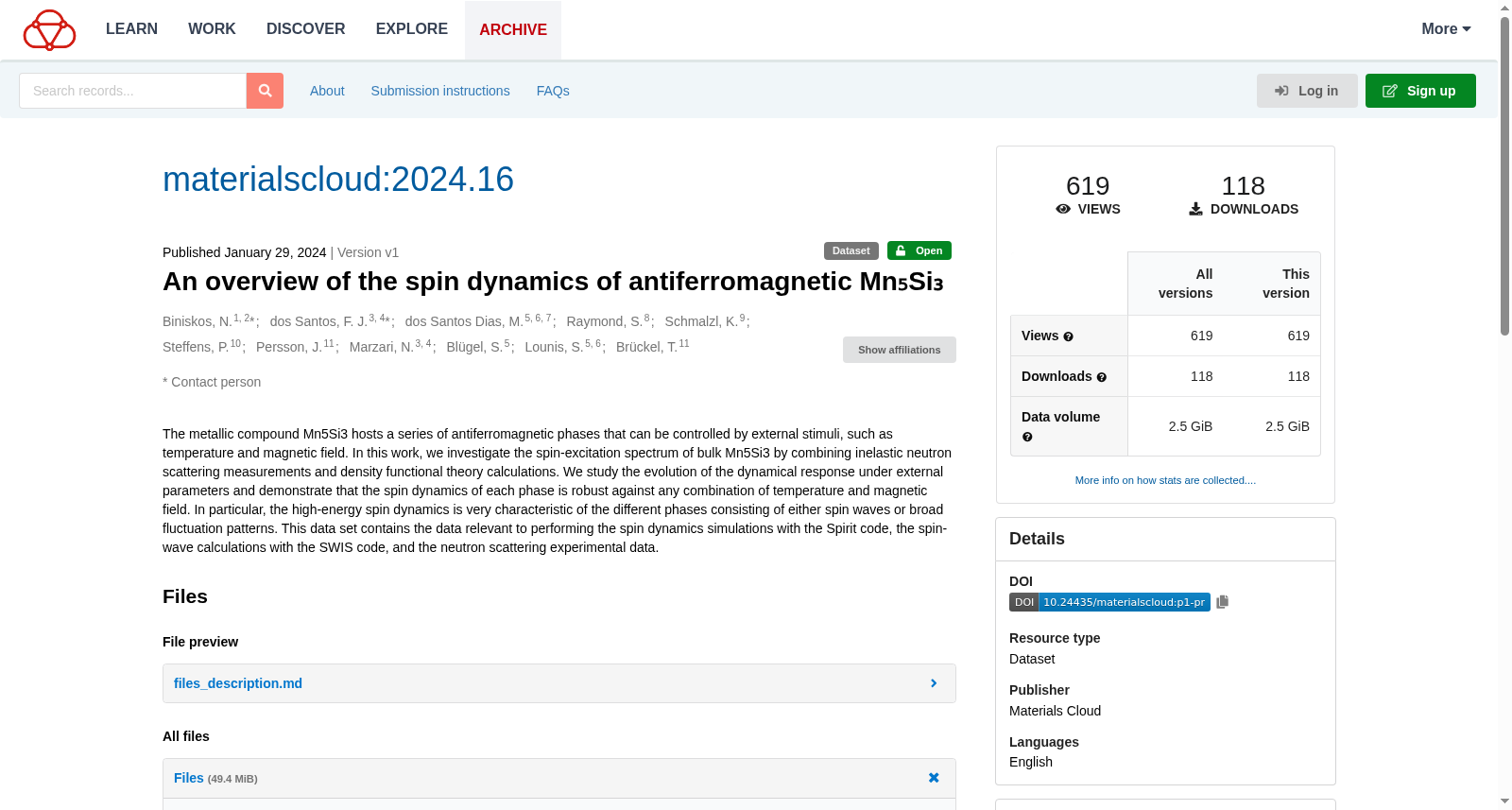Click the files_description.md file name
Image resolution: width=1512 pixels, height=810 pixels.
238,683
